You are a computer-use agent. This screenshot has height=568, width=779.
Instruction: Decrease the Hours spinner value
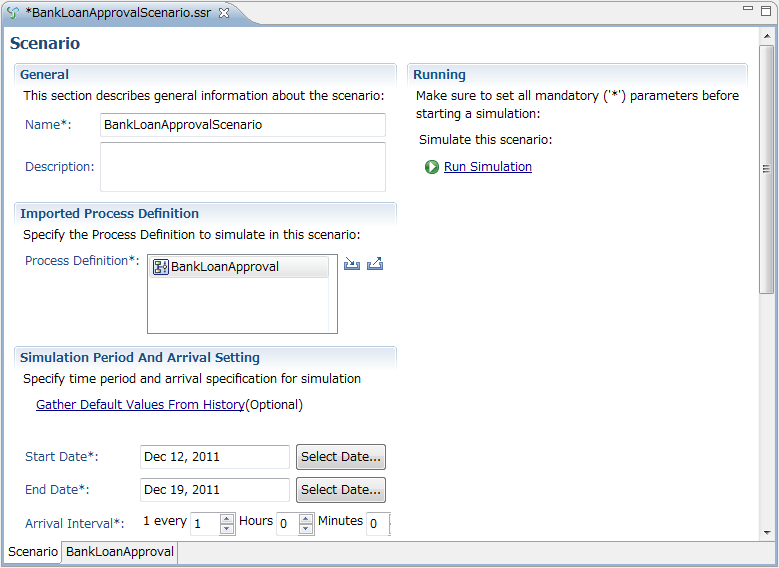(x=306, y=529)
